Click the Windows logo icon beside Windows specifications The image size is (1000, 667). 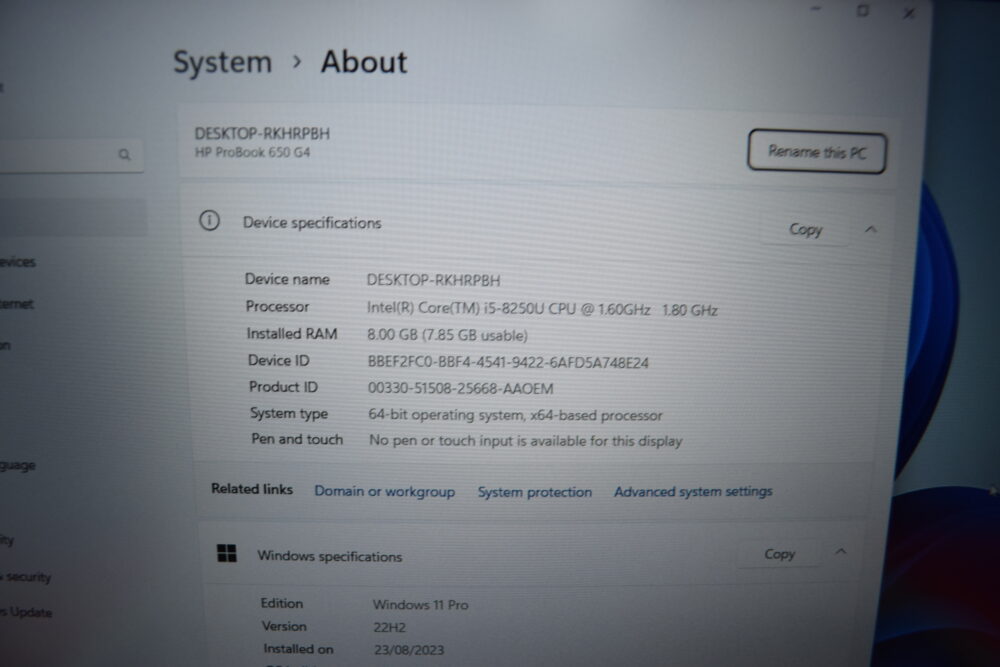coord(226,553)
